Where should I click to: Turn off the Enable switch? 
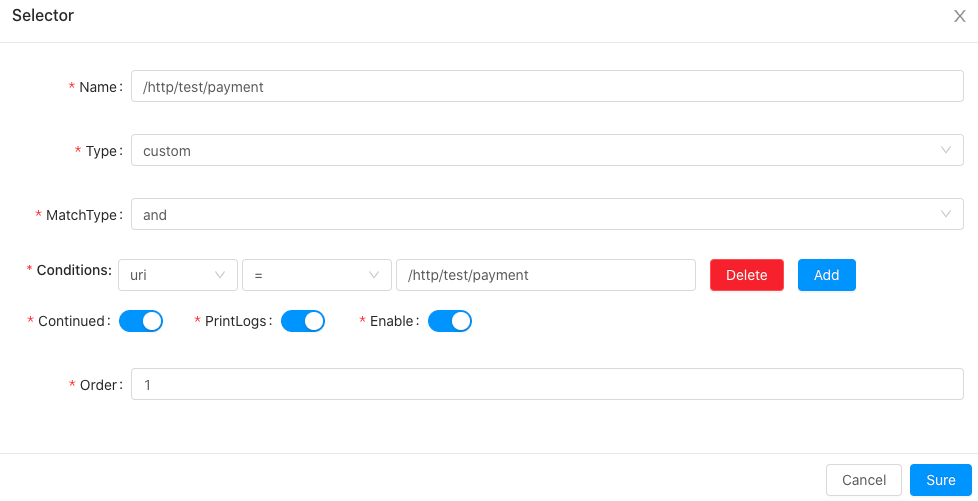[x=450, y=321]
